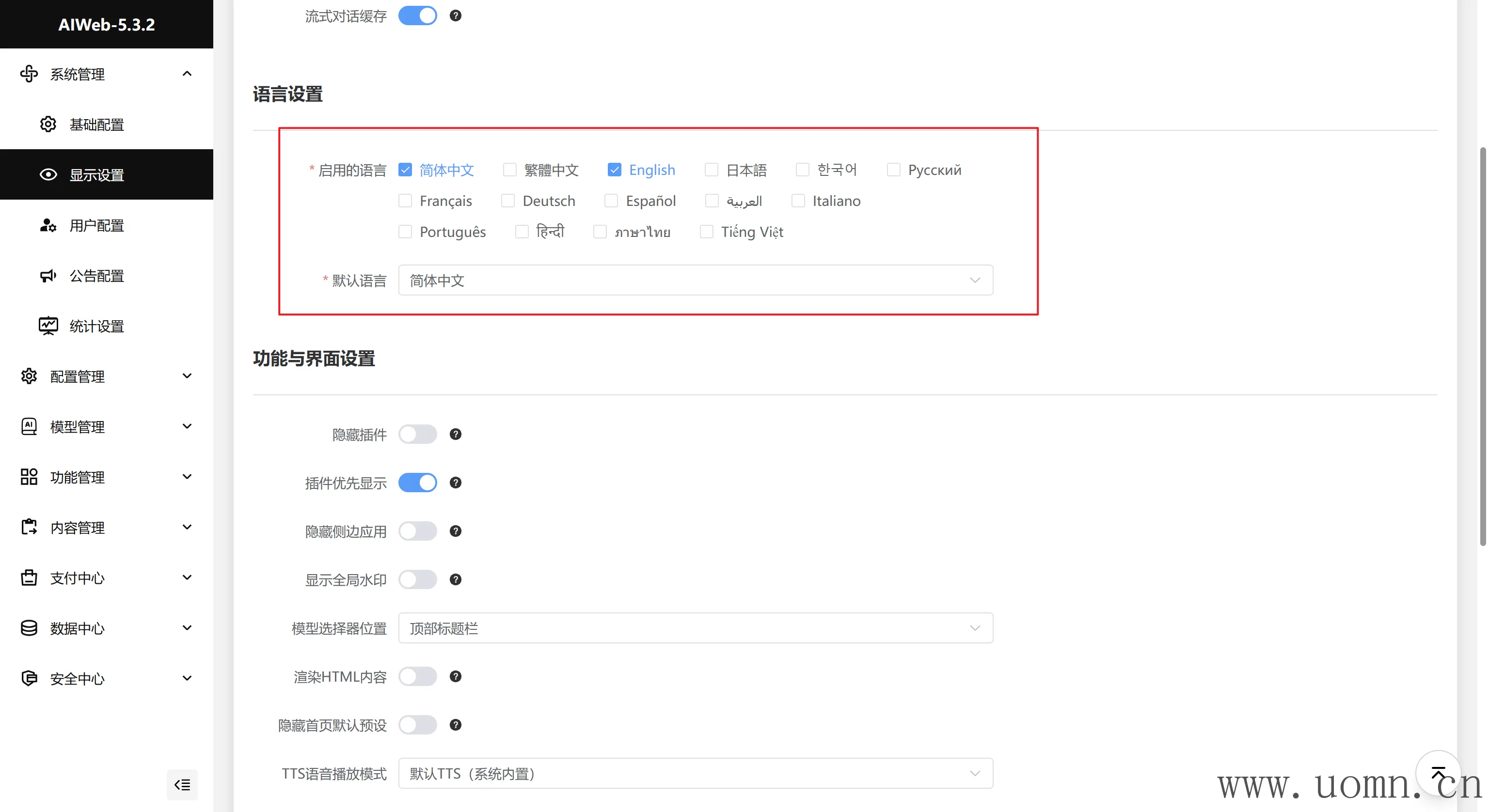This screenshot has width=1489, height=812.
Task: Turn on 显示全局水印 switch
Action: click(x=417, y=579)
